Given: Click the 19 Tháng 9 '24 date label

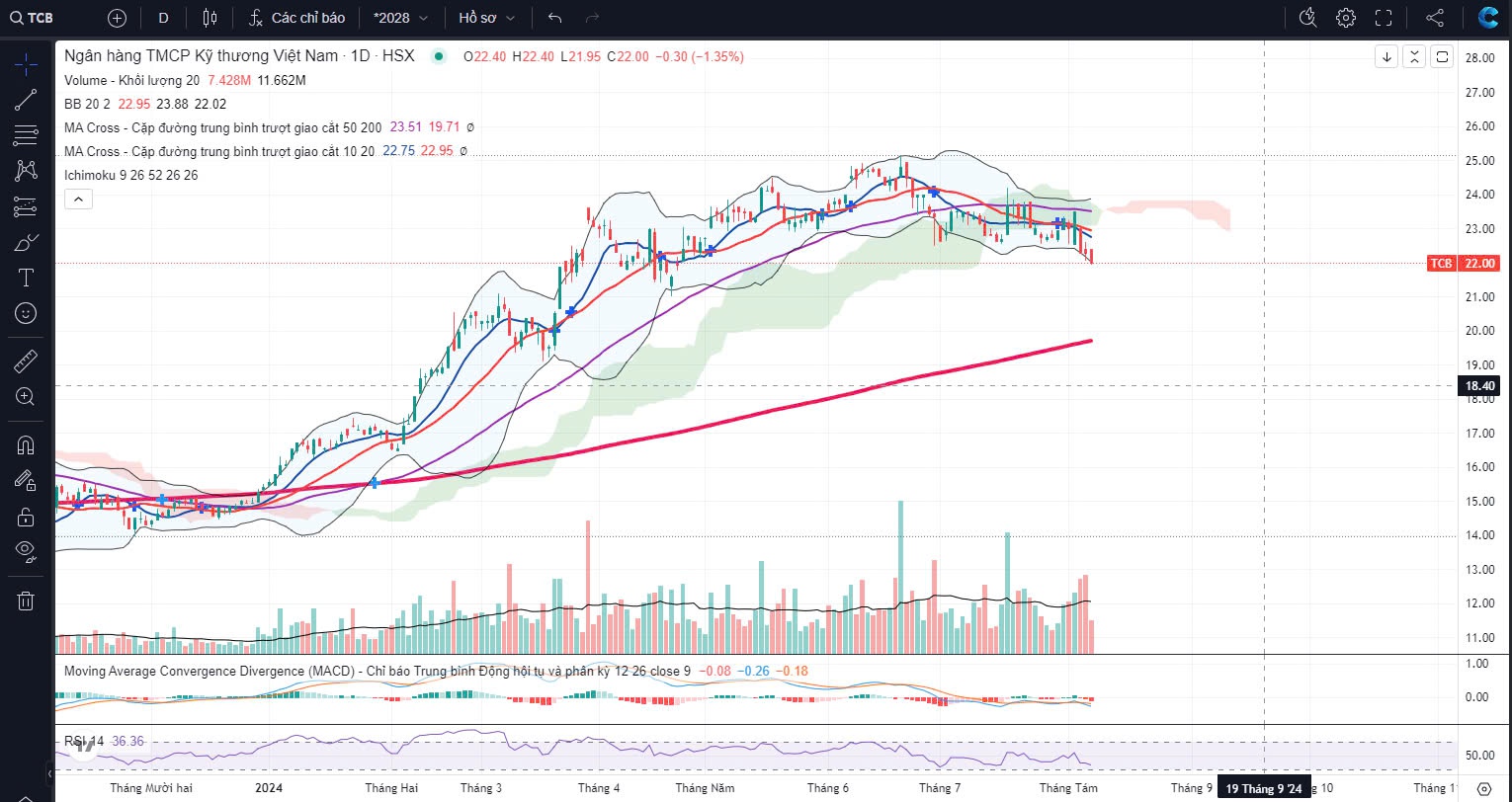Looking at the screenshot, I should (x=1264, y=788).
